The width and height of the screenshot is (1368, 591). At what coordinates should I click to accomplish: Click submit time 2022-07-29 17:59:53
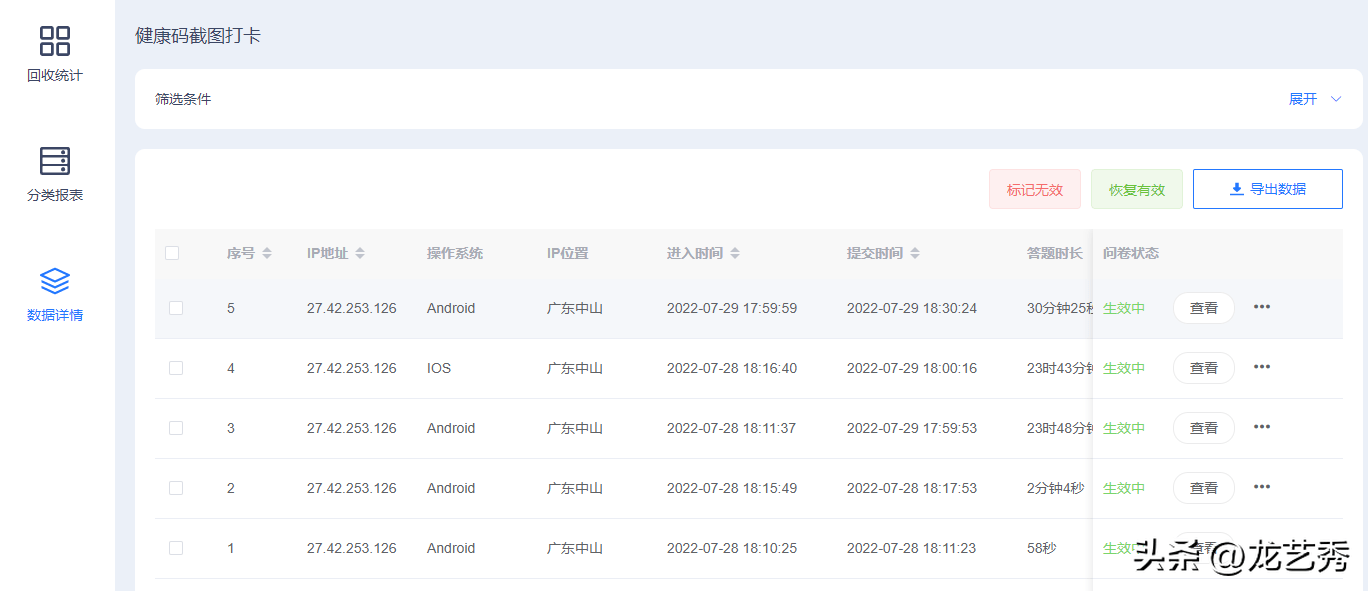(912, 428)
